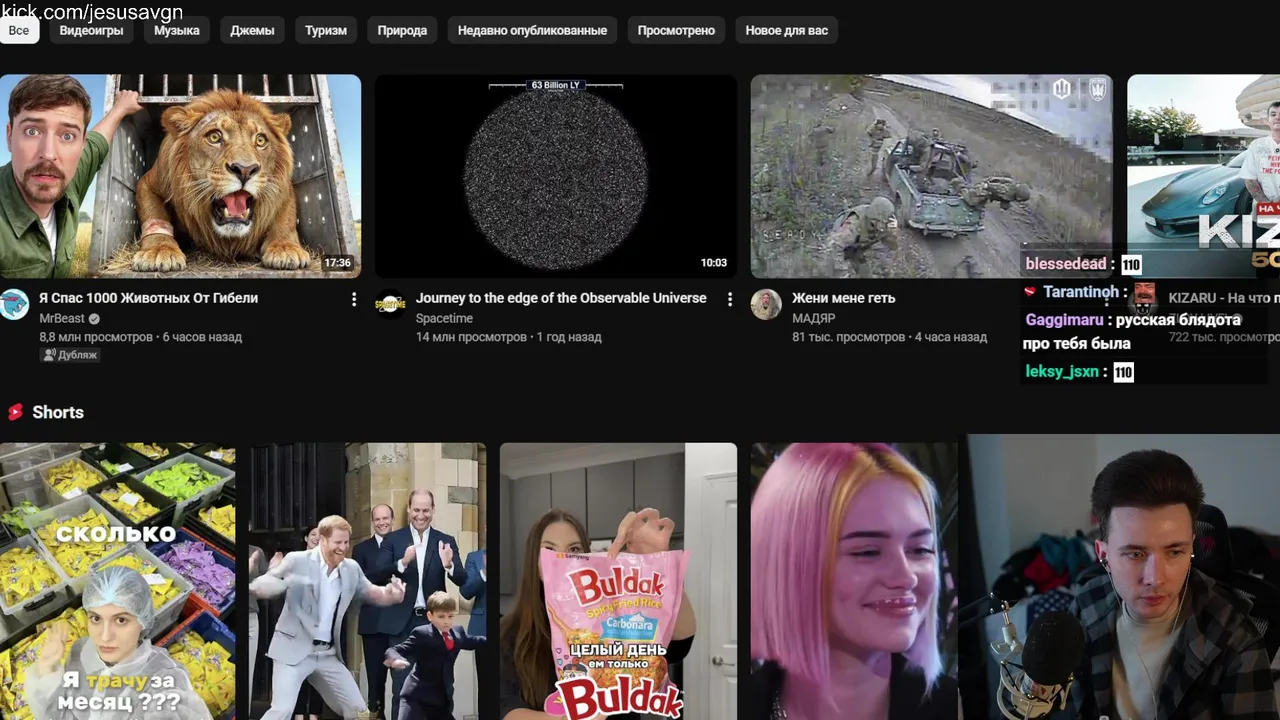1280x720 pixels.
Task: Open MrBeast lion video thumbnail
Action: [x=180, y=176]
